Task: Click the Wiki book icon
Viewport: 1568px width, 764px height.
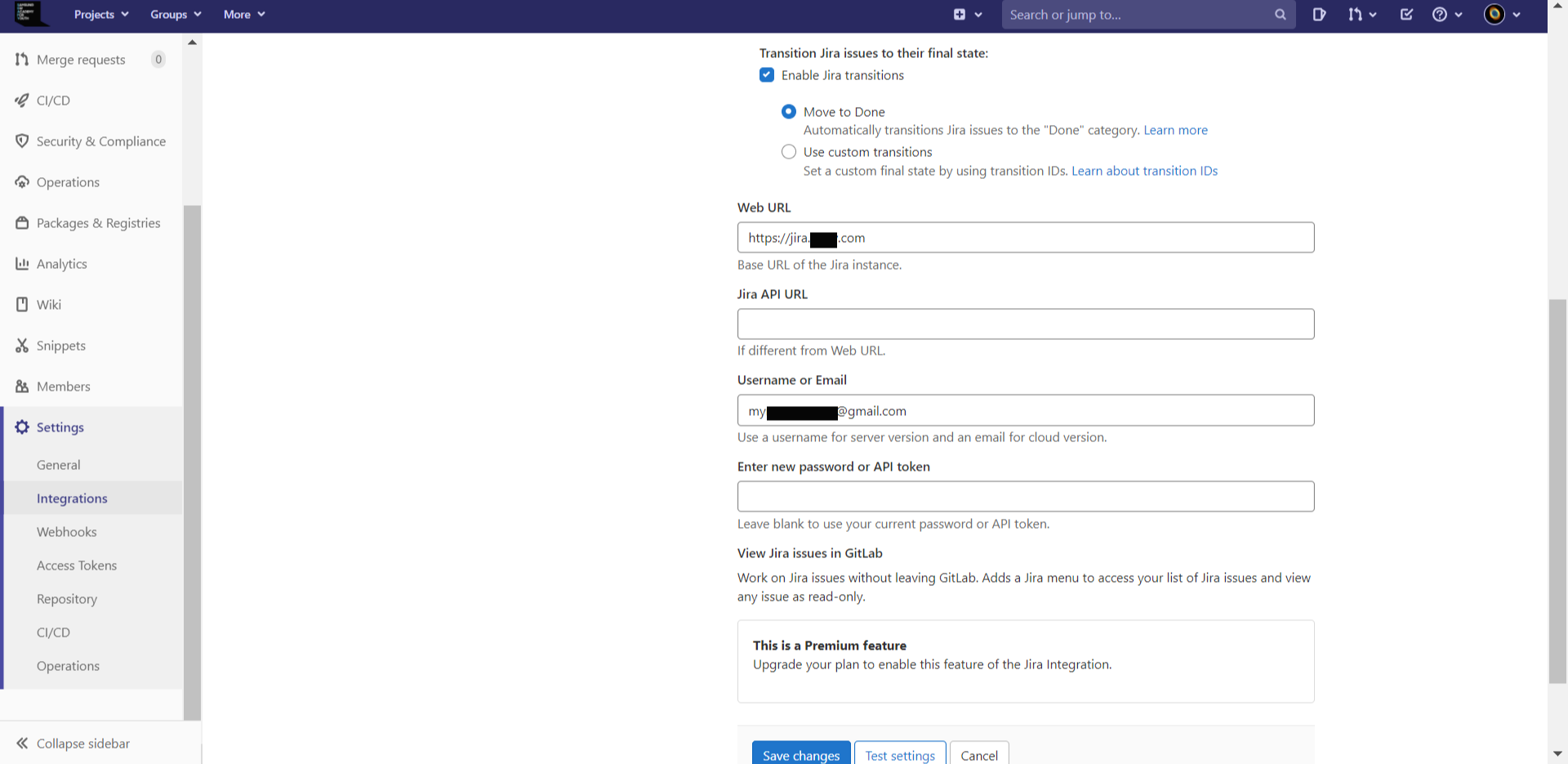Action: [x=22, y=305]
